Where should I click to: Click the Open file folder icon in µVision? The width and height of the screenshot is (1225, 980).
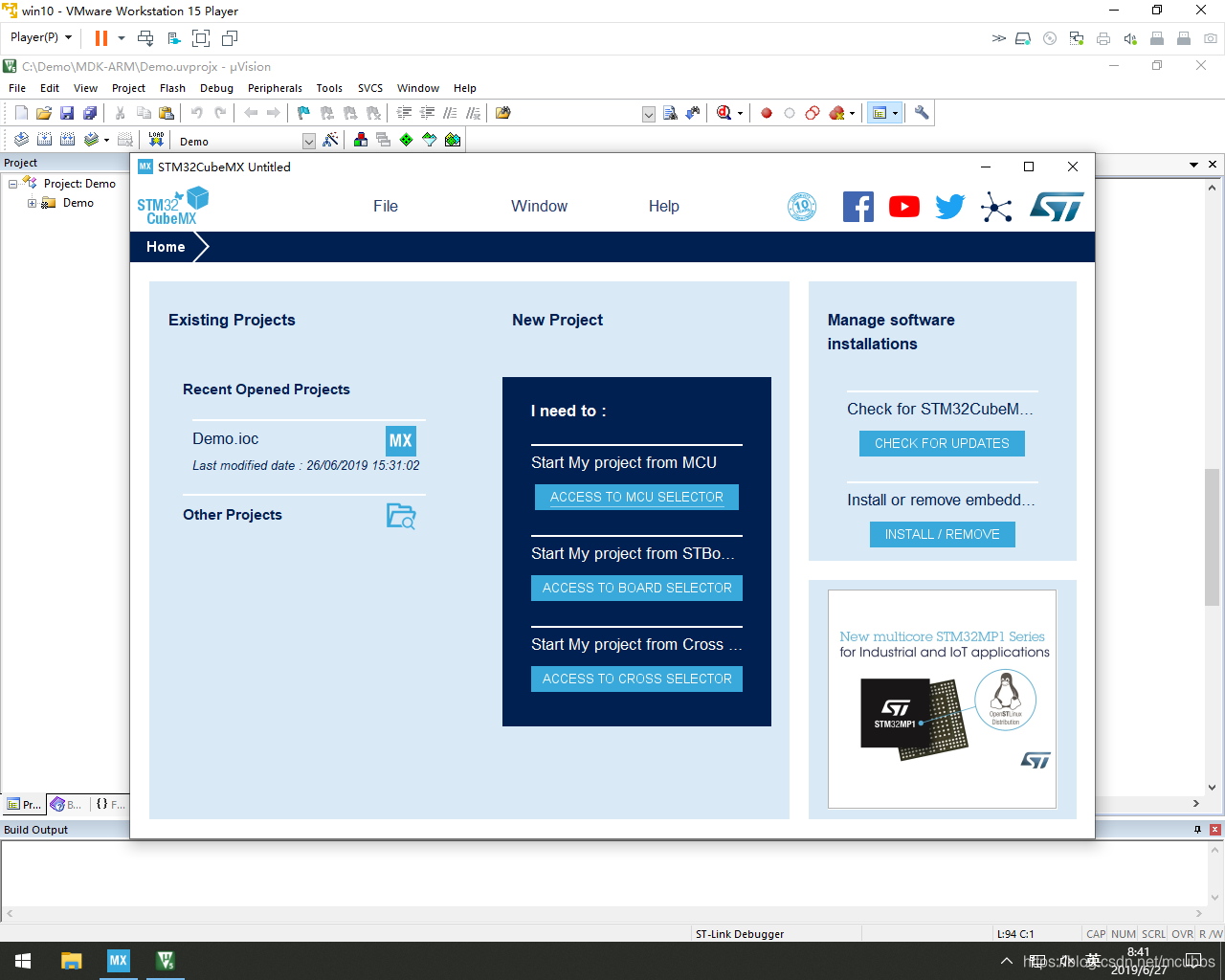(44, 113)
